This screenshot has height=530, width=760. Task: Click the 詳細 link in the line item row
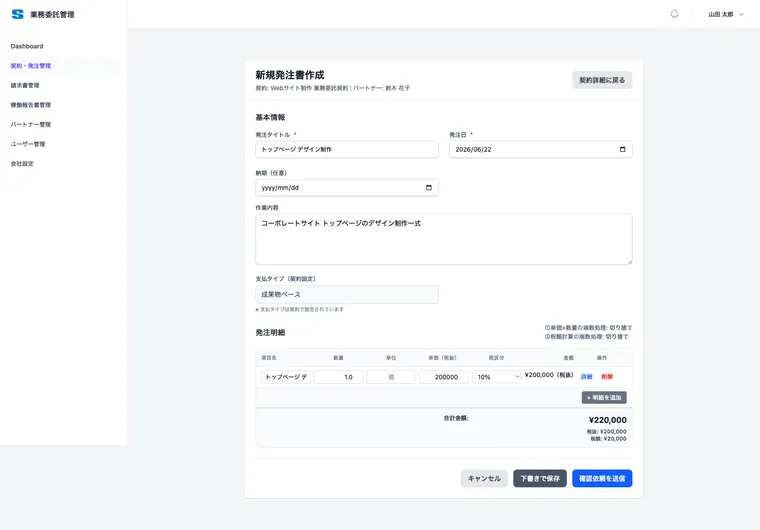tap(586, 377)
